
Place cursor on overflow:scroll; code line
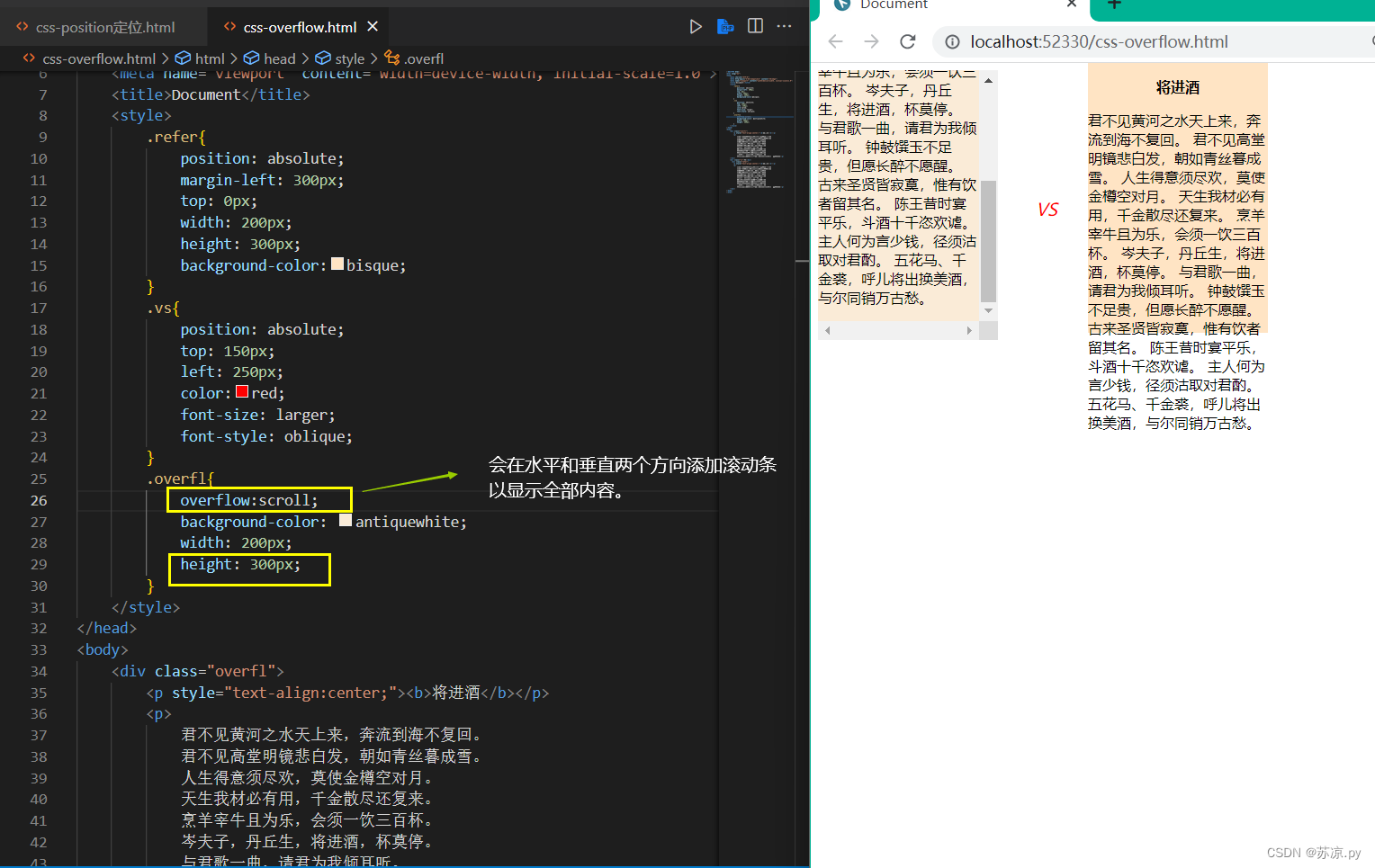point(249,500)
